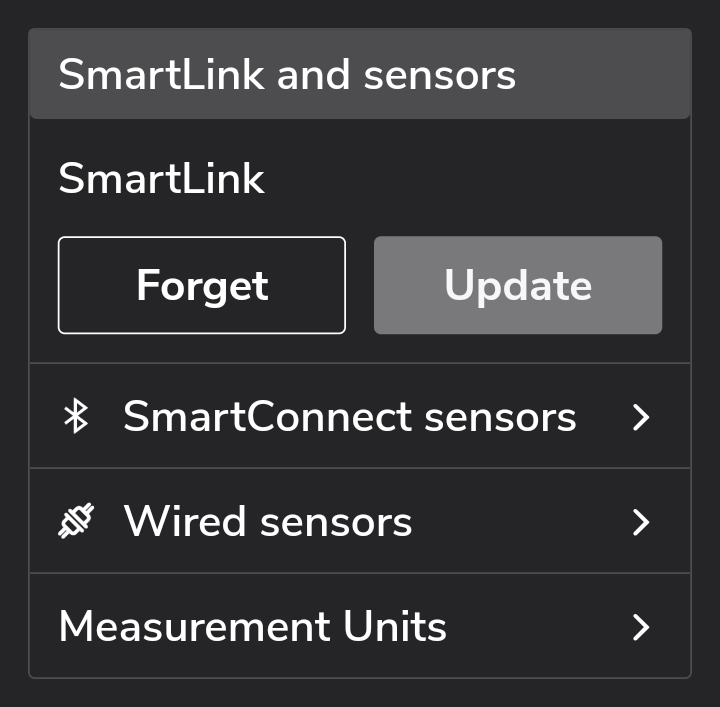This screenshot has height=707, width=720.
Task: Open the Wired sensors menu entry
Action: 267,522
